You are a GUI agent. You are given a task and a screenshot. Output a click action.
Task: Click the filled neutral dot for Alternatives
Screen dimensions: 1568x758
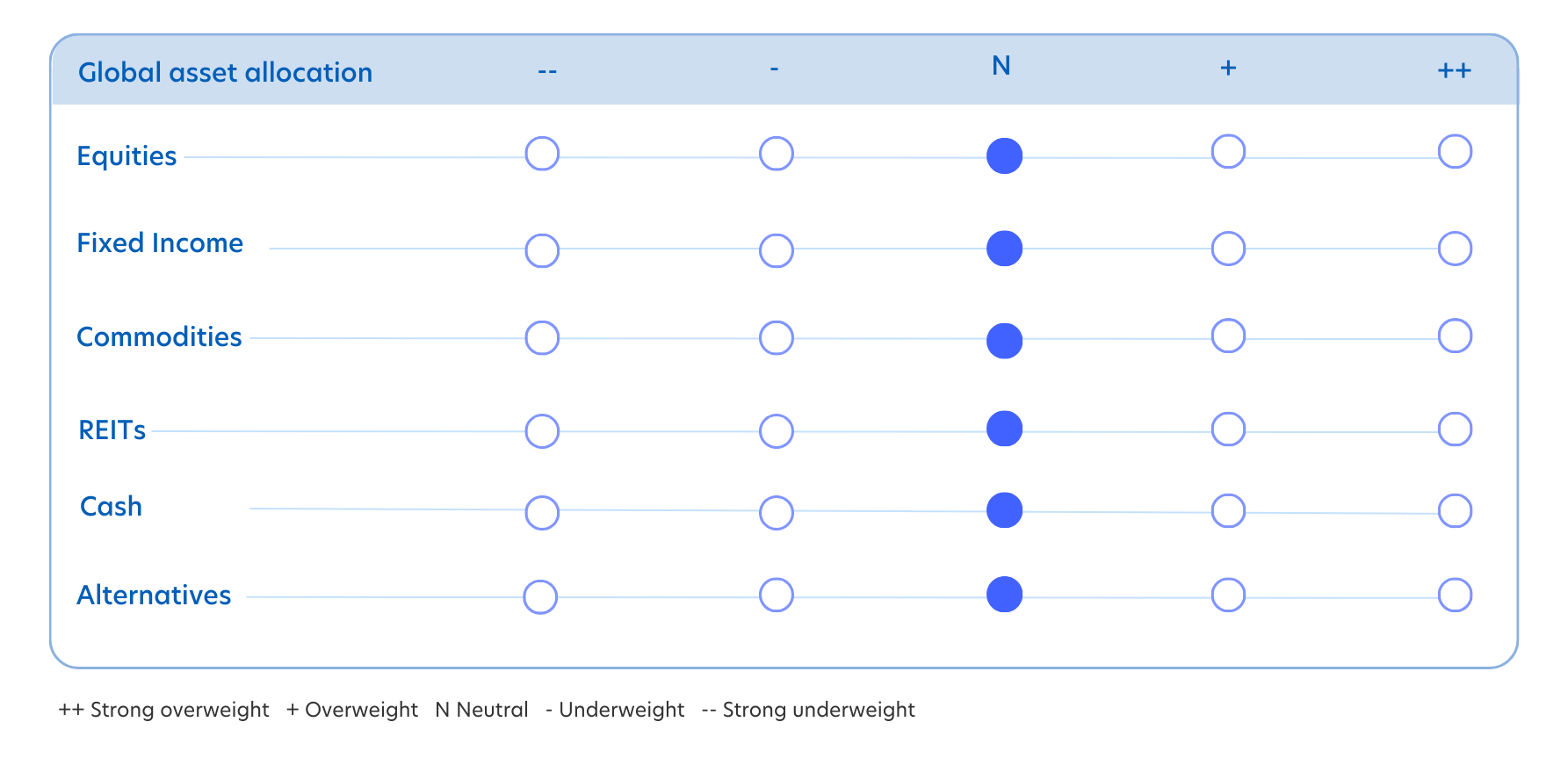click(x=1004, y=595)
